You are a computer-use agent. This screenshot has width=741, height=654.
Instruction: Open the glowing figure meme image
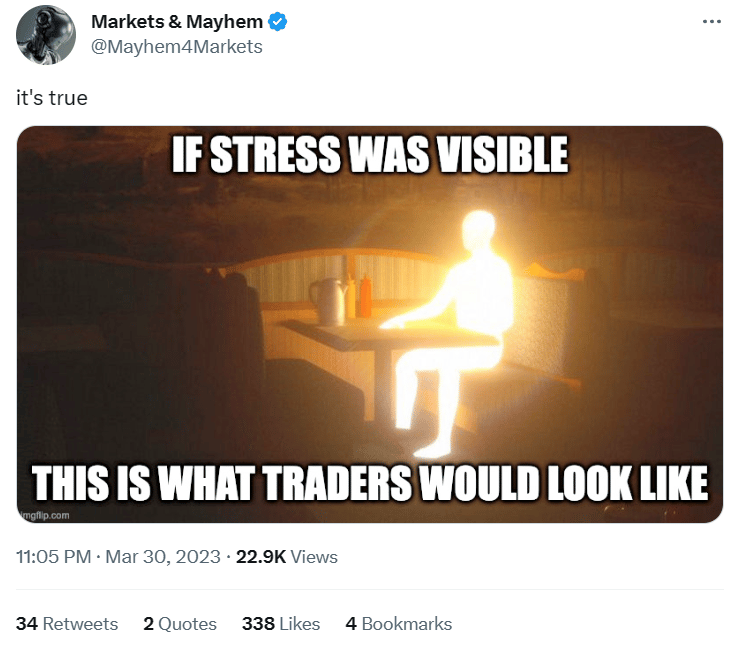point(370,324)
